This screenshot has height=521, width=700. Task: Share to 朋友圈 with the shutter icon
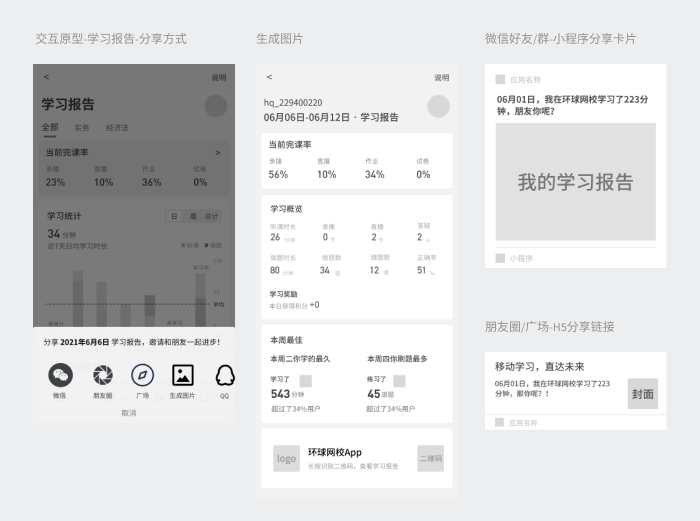(103, 375)
